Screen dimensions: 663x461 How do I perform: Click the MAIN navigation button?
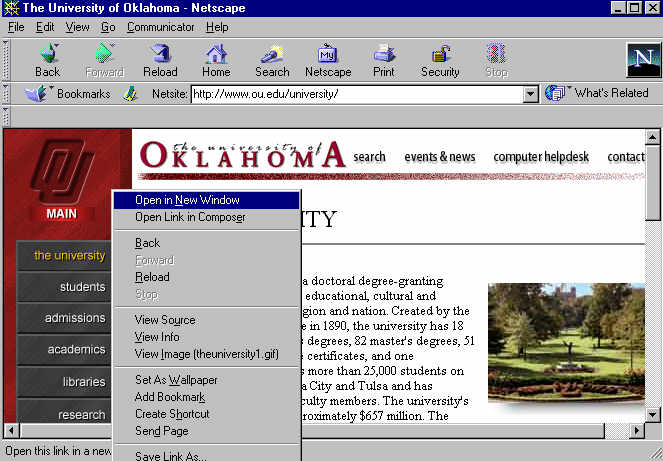point(62,214)
